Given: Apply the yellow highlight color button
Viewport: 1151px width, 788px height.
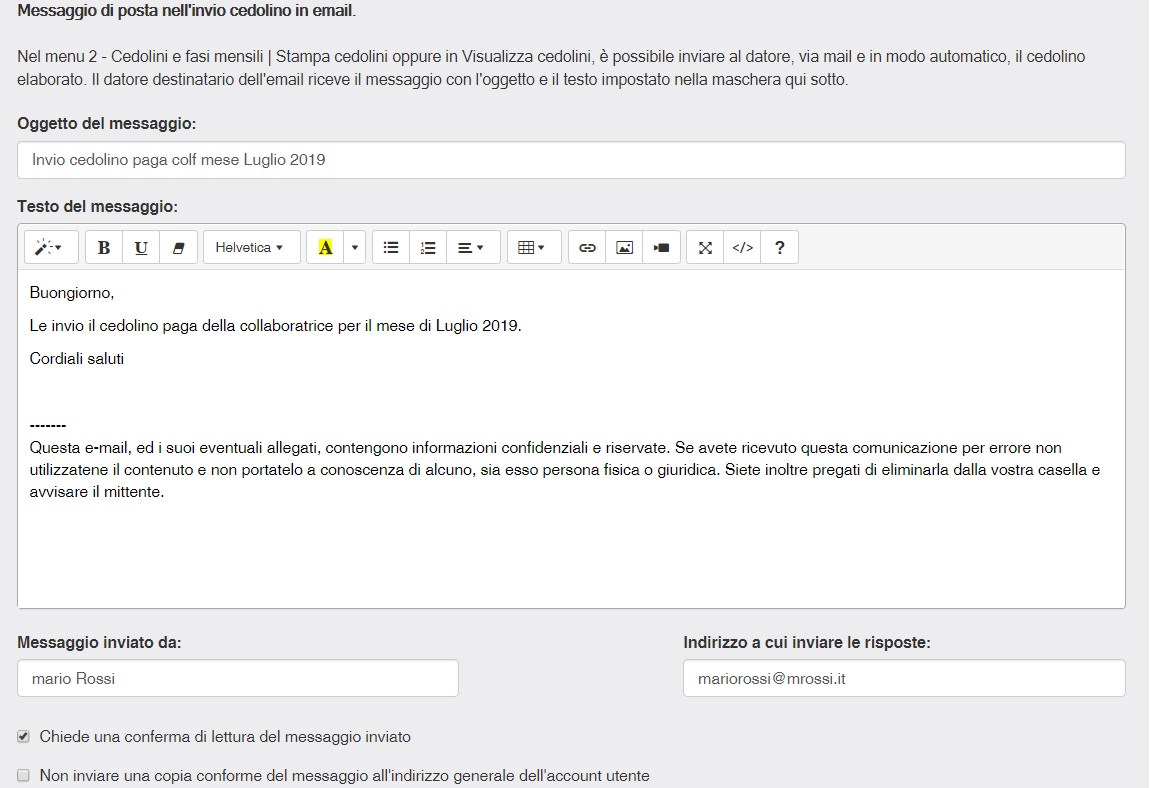Looking at the screenshot, I should [325, 248].
